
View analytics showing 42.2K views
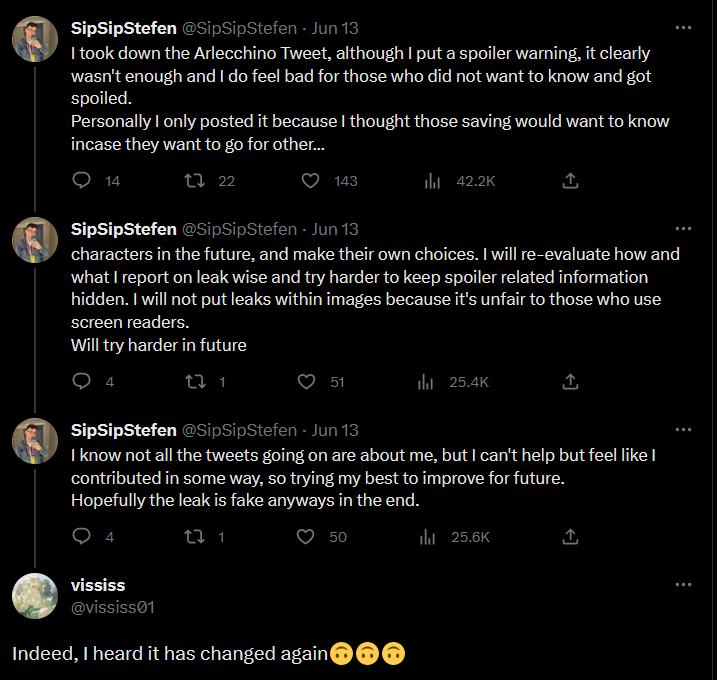(x=433, y=181)
